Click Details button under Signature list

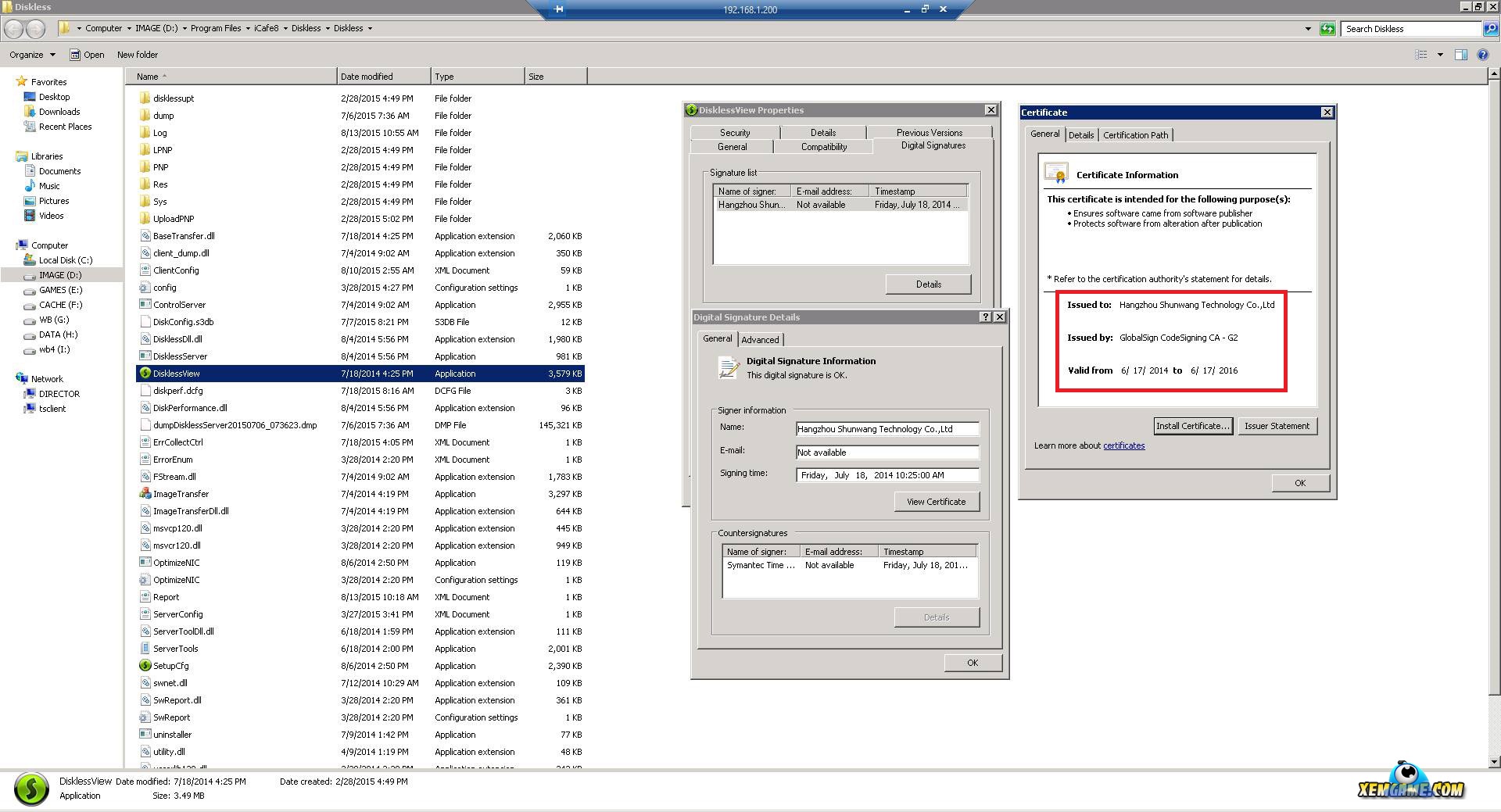tap(928, 284)
